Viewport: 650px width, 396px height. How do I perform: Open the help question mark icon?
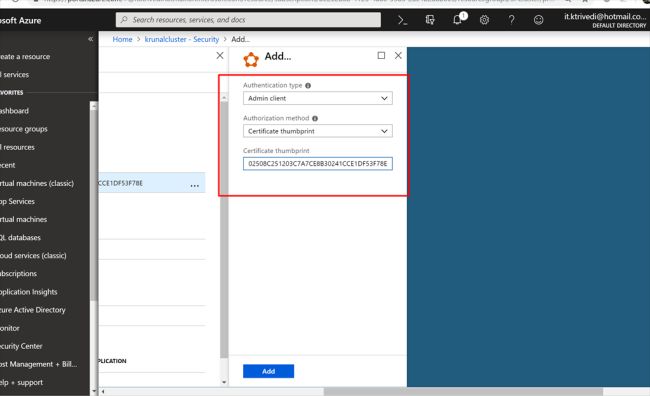pyautogui.click(x=512, y=19)
